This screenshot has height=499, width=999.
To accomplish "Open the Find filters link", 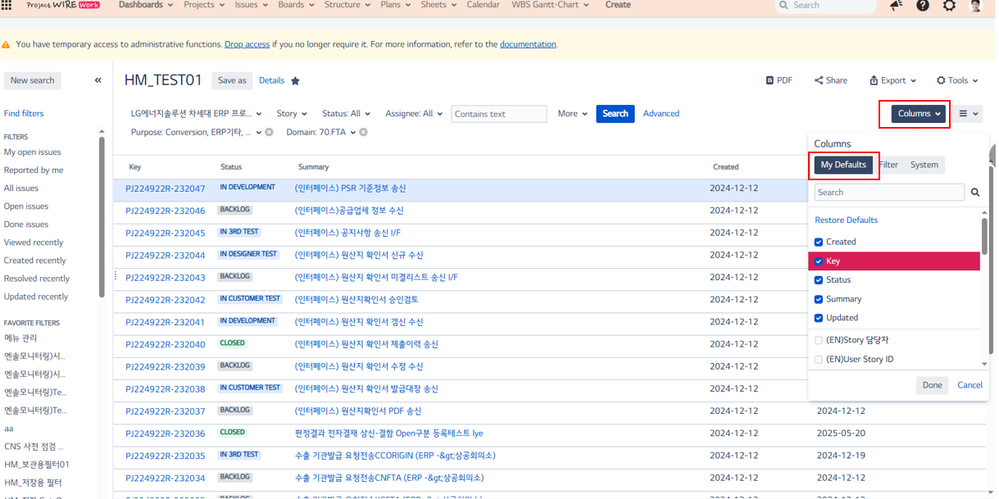I will (x=24, y=113).
